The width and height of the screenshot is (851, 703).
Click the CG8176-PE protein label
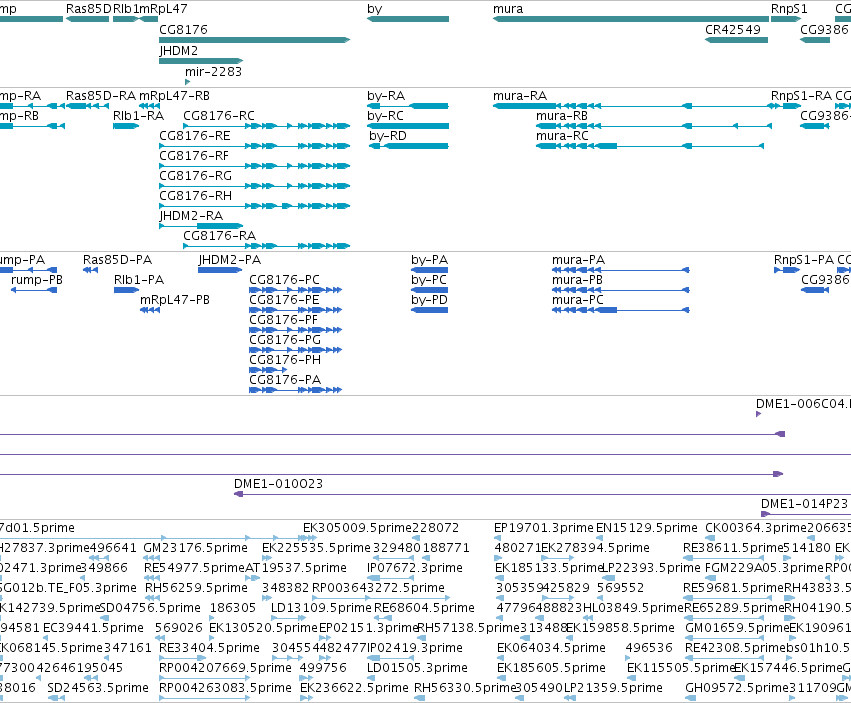[x=284, y=300]
